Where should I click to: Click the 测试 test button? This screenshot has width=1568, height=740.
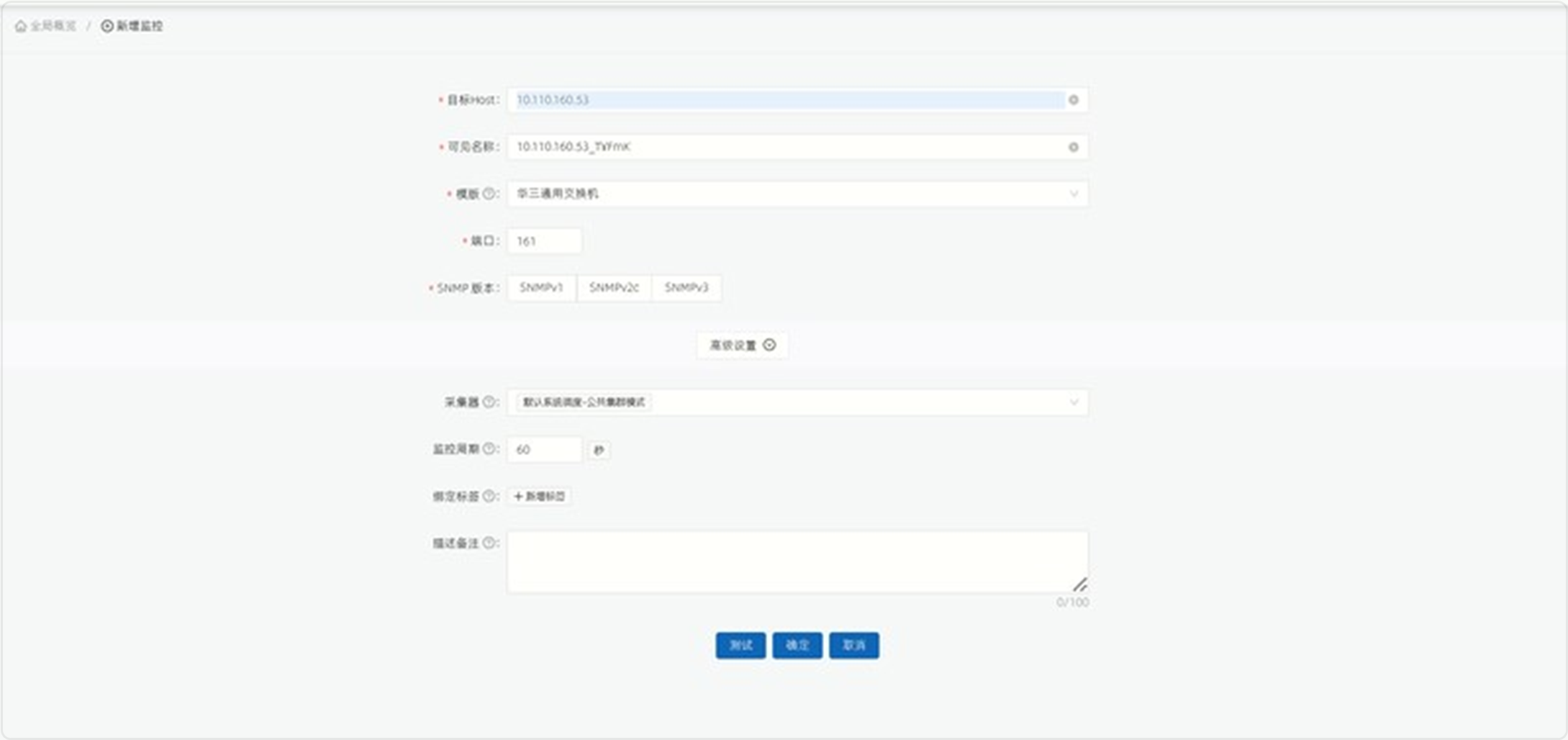point(739,646)
